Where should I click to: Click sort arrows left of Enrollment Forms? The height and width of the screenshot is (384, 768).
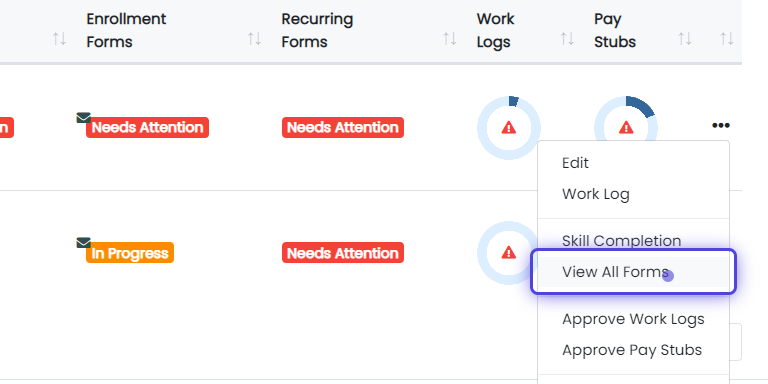(59, 39)
